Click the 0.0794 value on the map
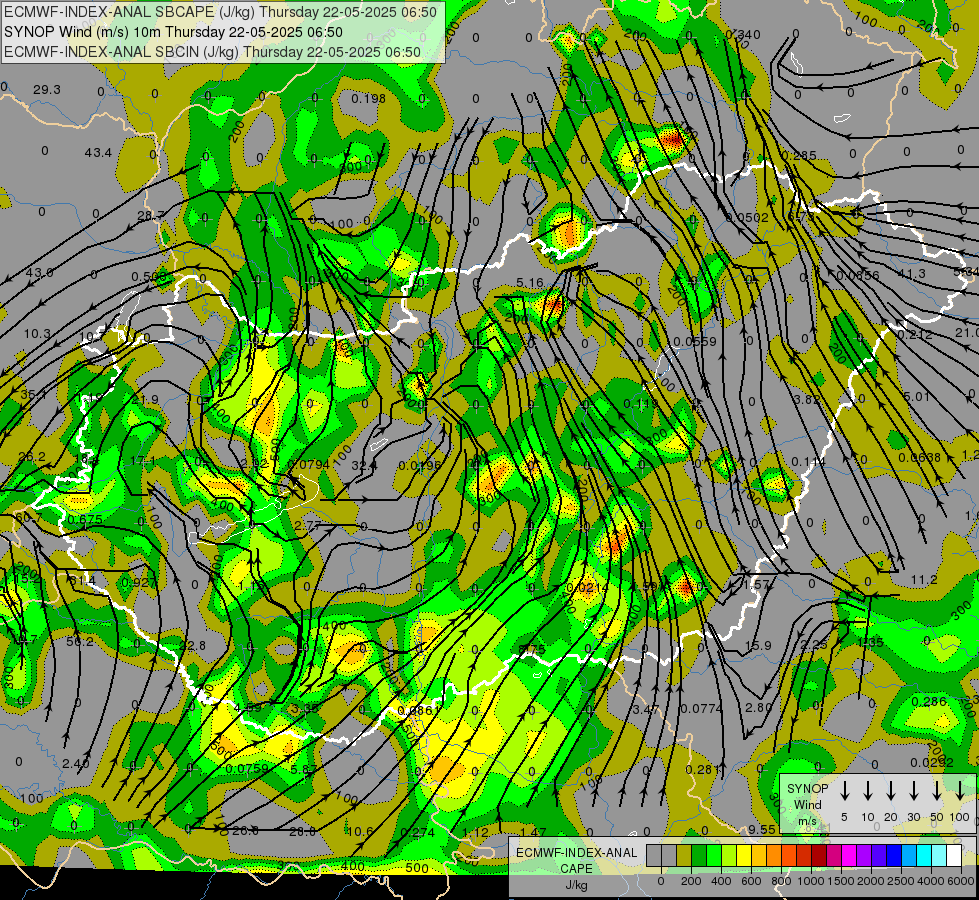This screenshot has height=900, width=979. click(308, 465)
